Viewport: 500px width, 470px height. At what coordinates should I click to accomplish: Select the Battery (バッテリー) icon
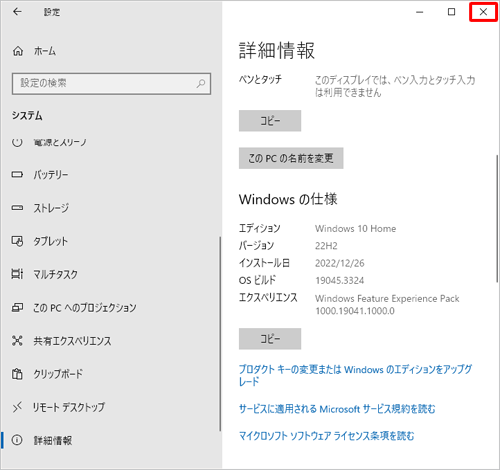point(17,174)
